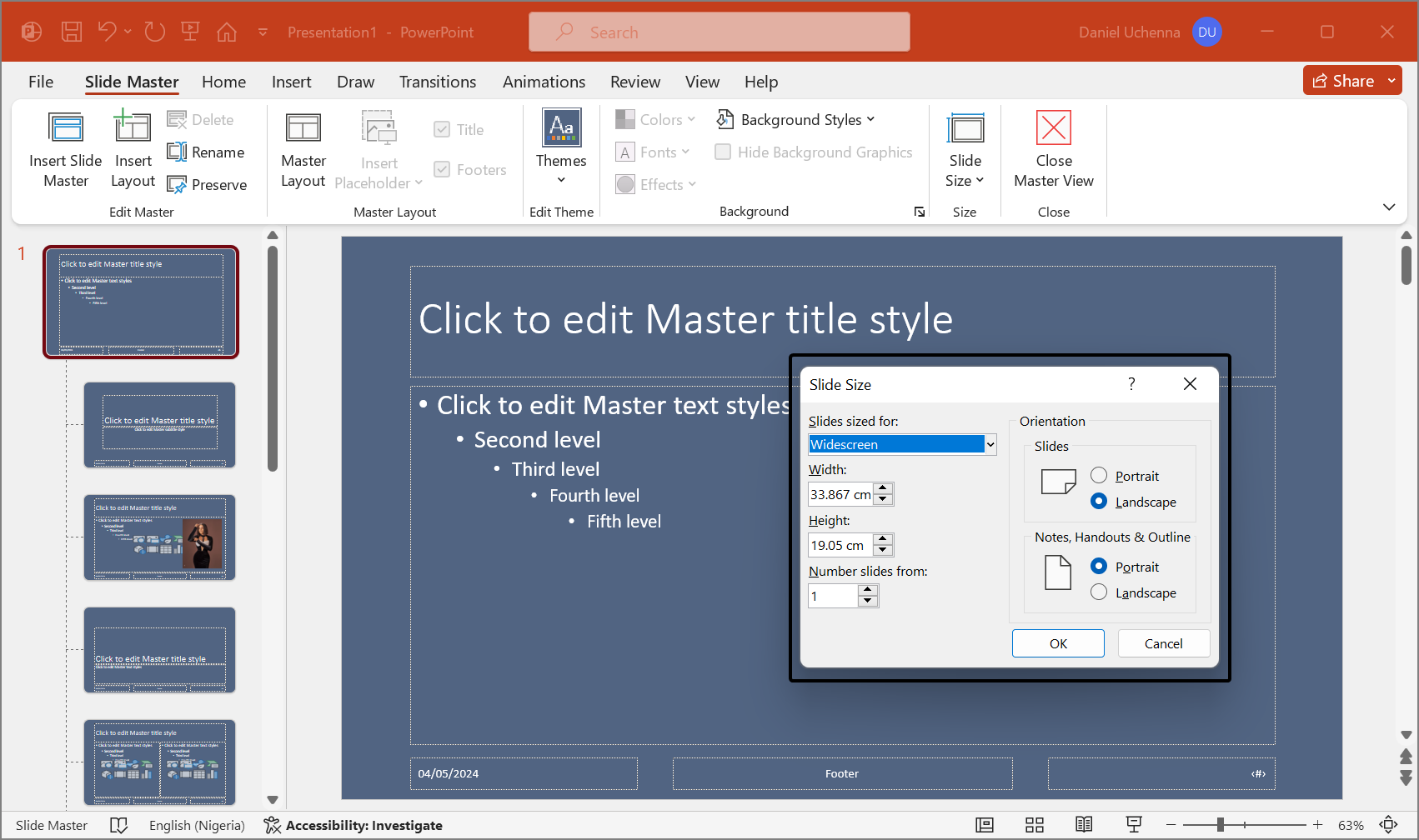Confirm the dialog with OK
This screenshot has height=840, width=1419.
pos(1058,643)
